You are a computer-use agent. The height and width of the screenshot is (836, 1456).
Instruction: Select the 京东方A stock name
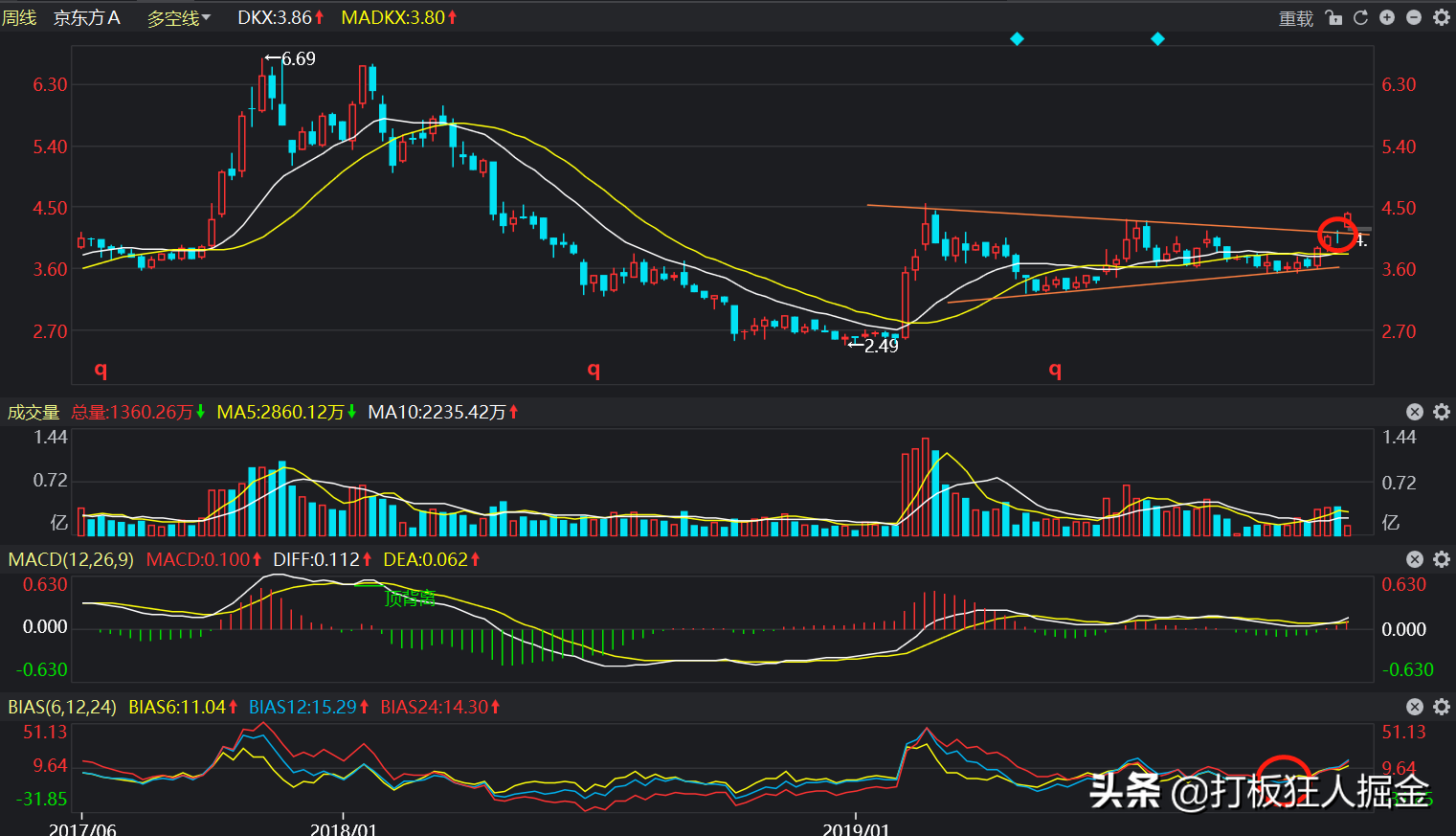(87, 17)
